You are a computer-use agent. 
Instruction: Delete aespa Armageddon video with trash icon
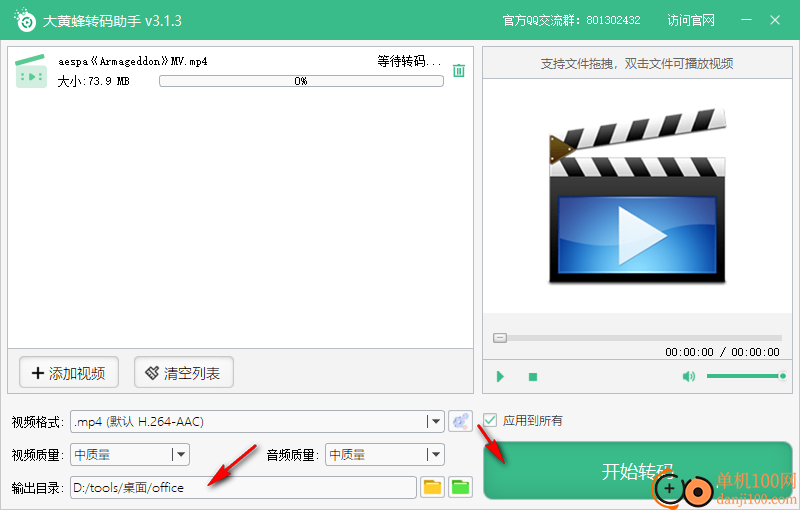coord(458,70)
